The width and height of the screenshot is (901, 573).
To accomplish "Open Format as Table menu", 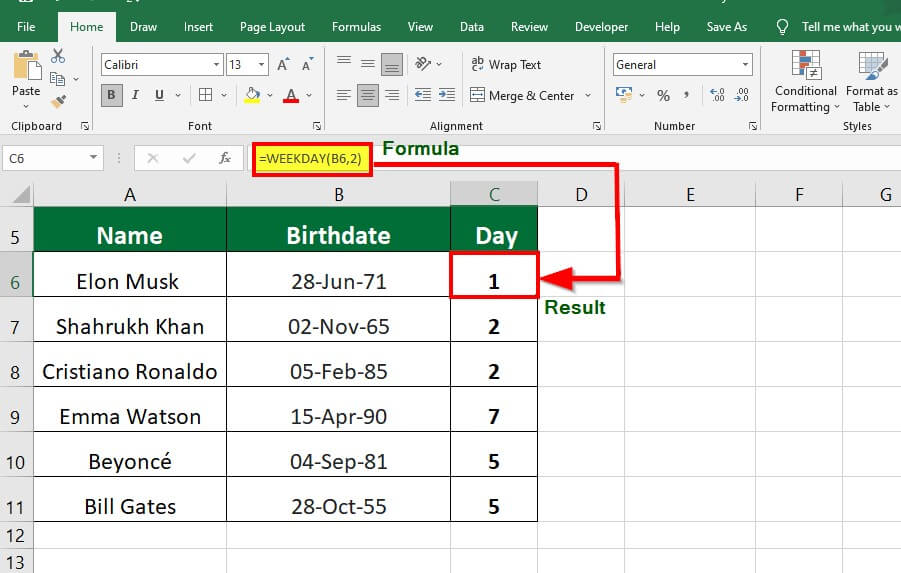I will pyautogui.click(x=872, y=81).
